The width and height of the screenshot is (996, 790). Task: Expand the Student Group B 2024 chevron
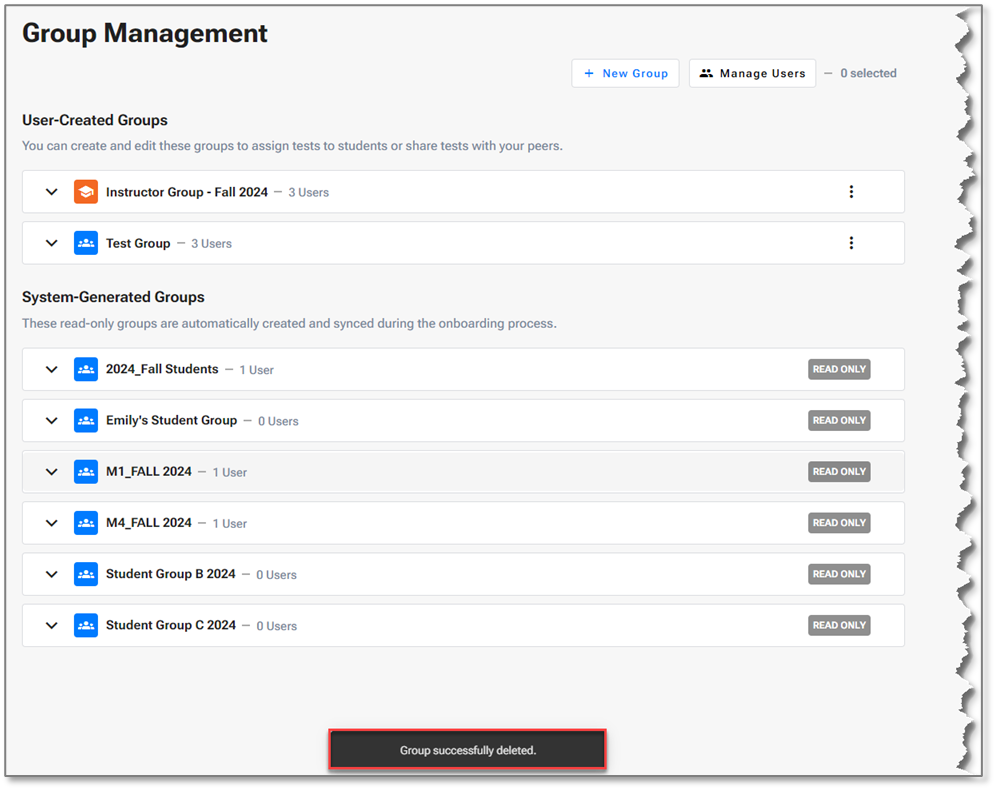[52, 575]
